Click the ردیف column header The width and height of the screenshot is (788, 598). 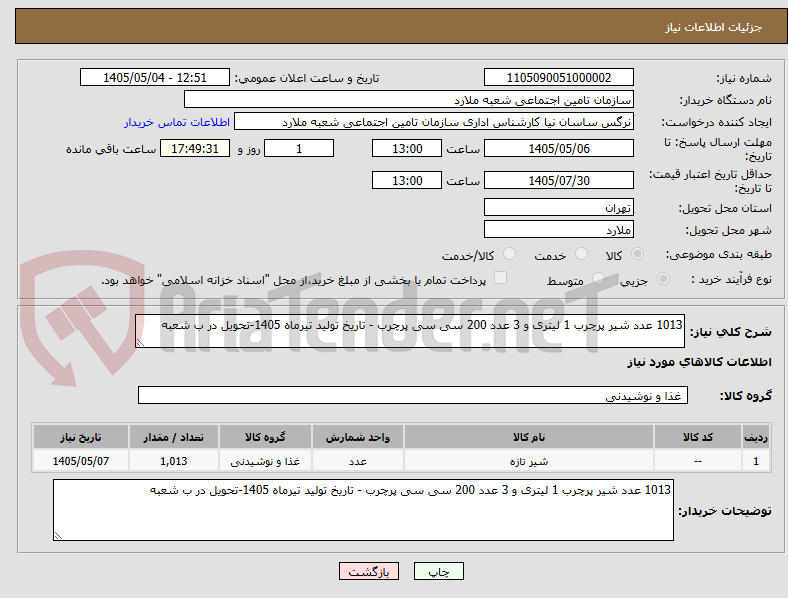click(x=756, y=437)
